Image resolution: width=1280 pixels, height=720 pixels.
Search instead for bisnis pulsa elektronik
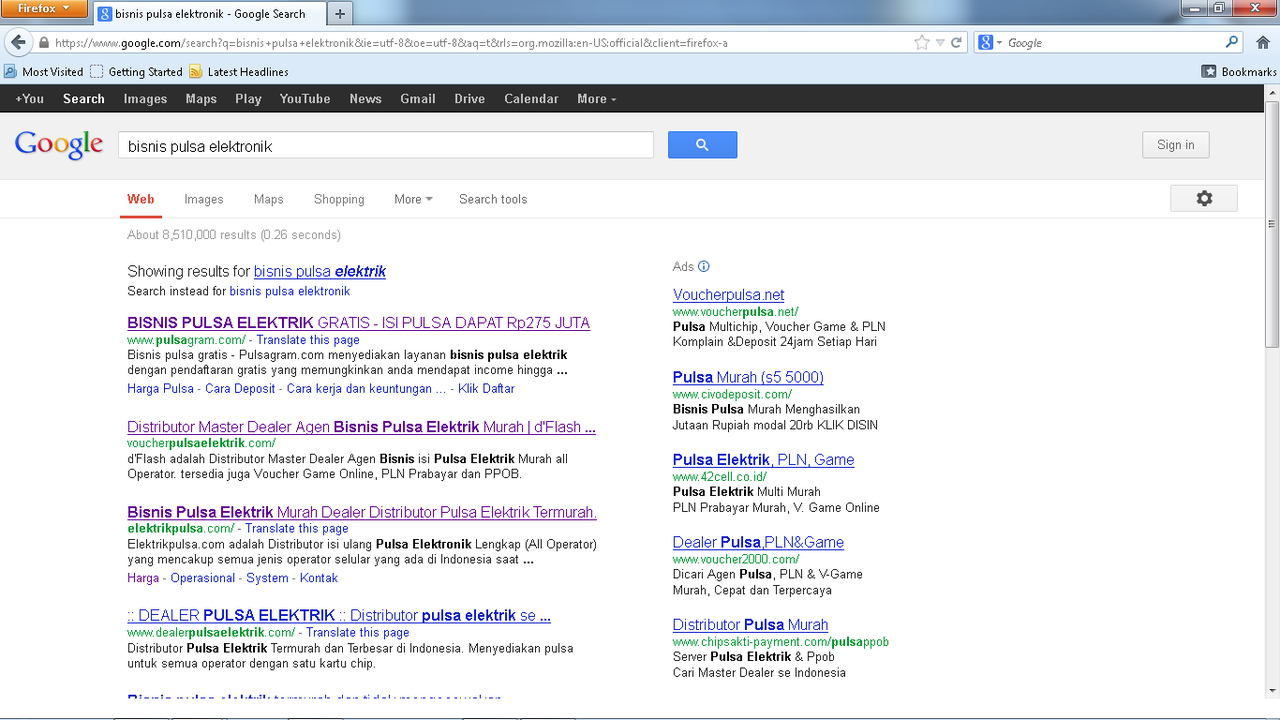290,291
